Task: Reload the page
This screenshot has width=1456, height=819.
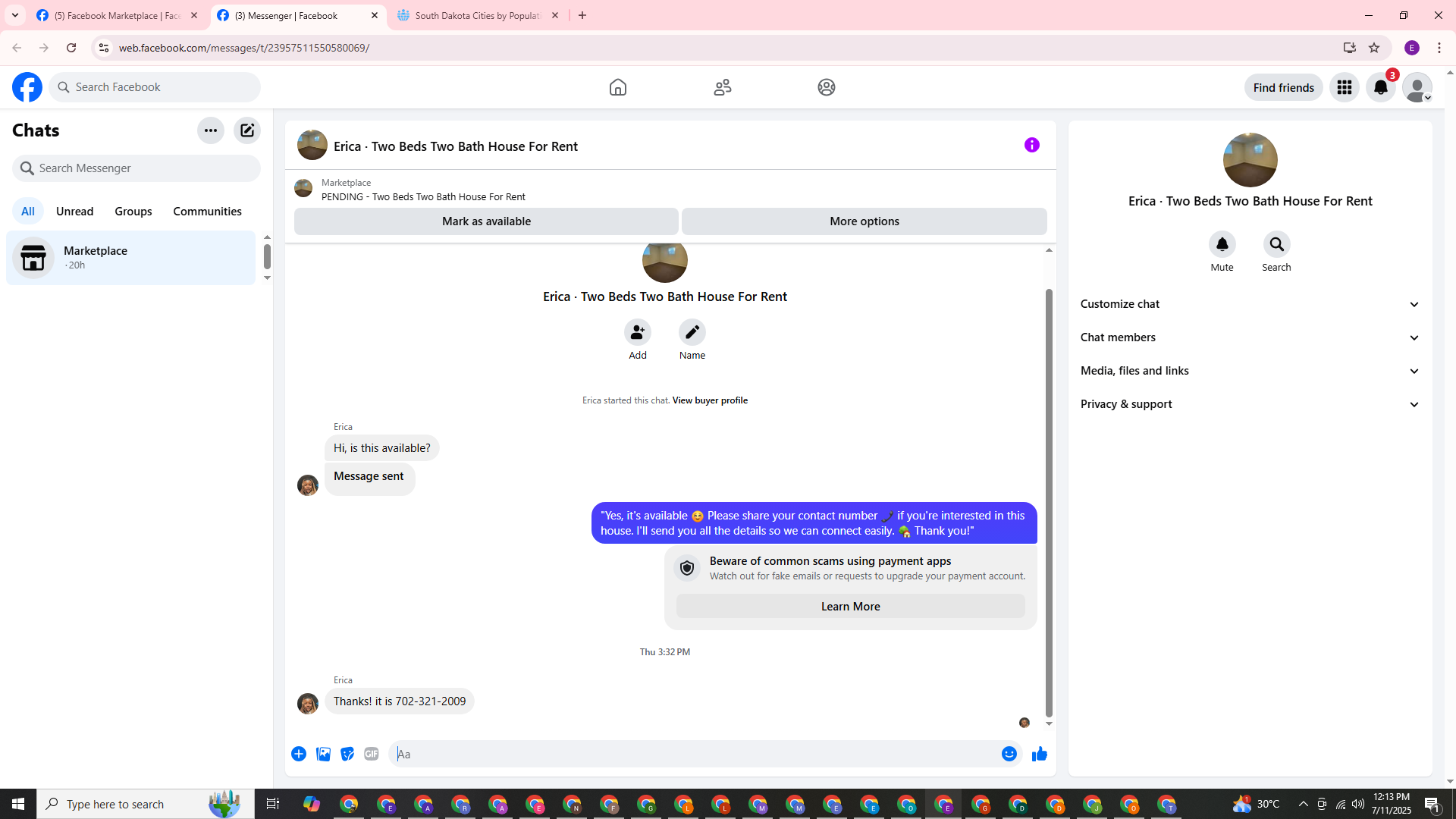Action: click(71, 48)
